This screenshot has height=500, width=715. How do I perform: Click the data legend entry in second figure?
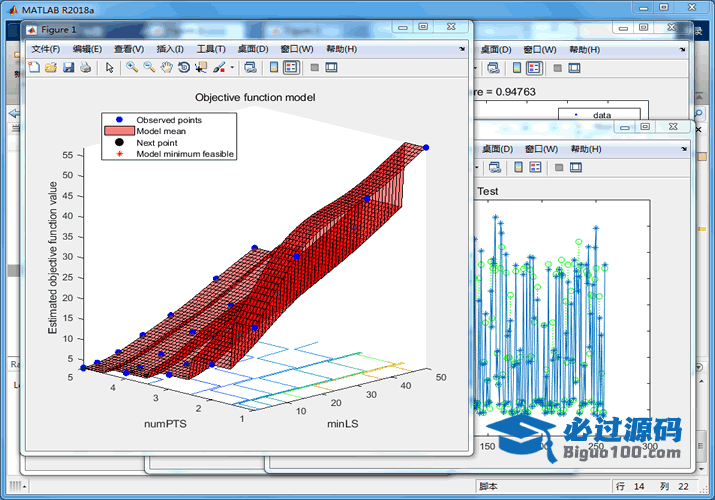[x=602, y=115]
